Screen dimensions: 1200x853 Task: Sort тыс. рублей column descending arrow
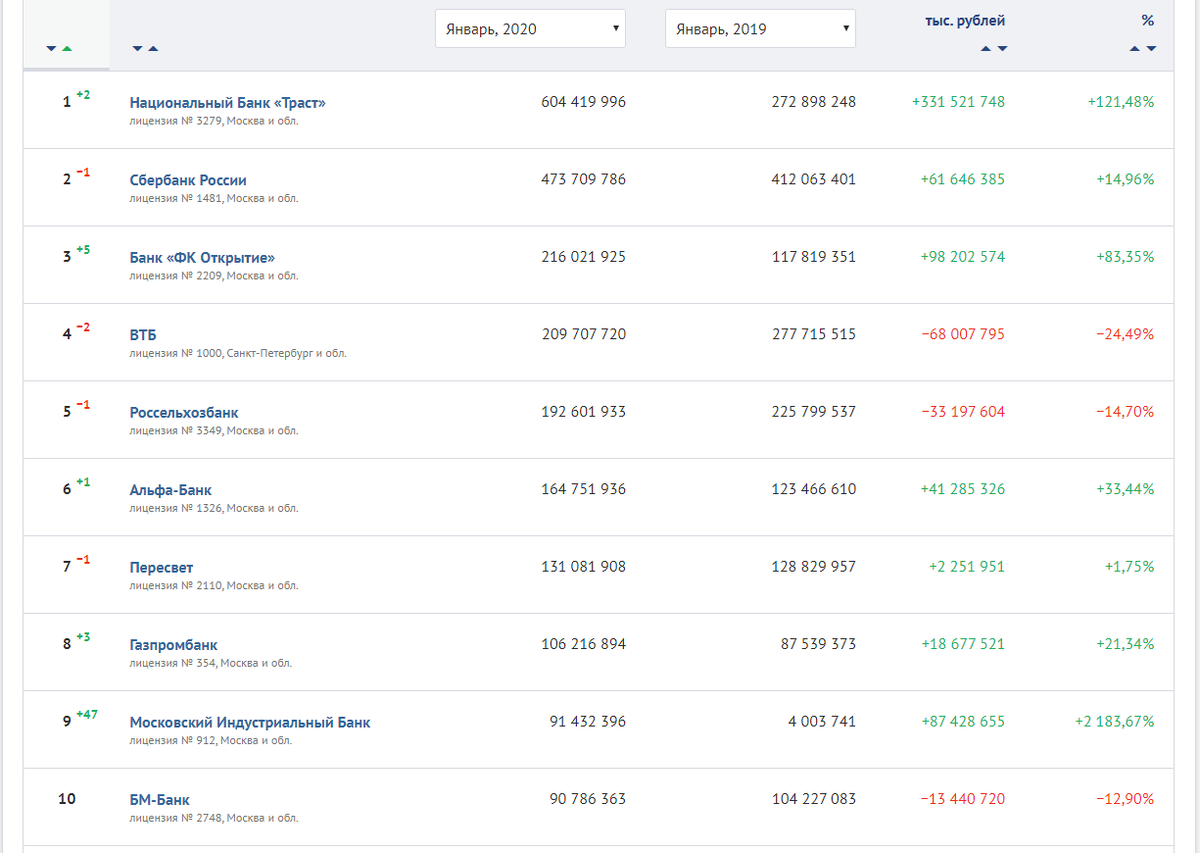(x=1002, y=48)
